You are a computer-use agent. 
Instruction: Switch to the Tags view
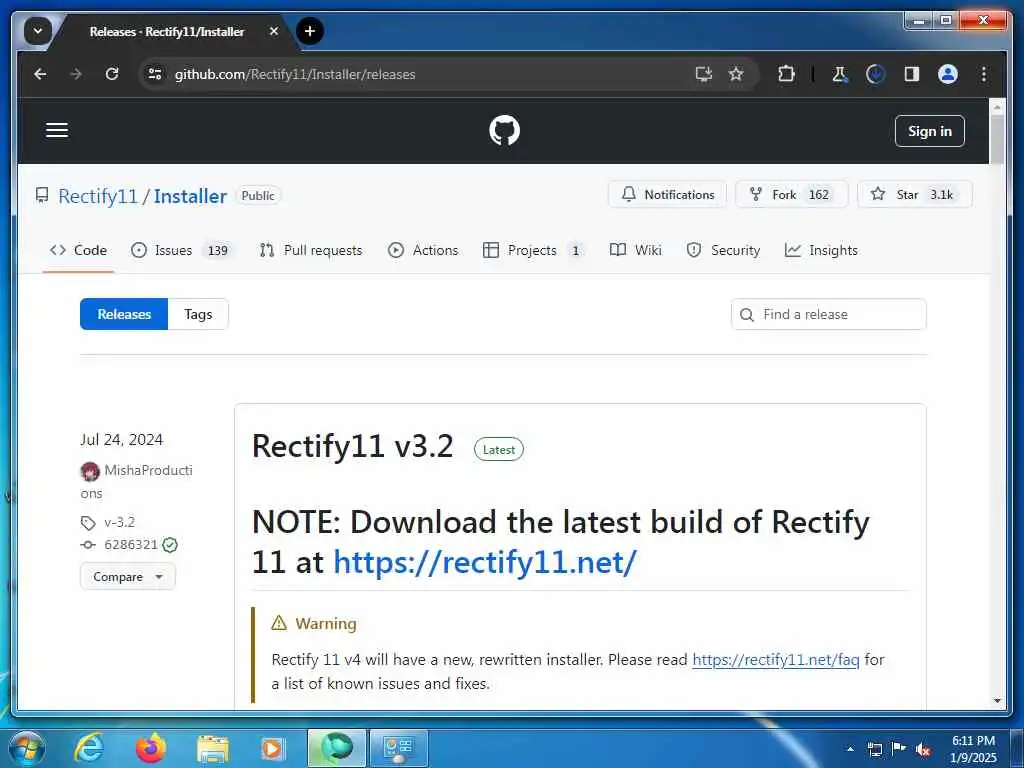tap(198, 314)
